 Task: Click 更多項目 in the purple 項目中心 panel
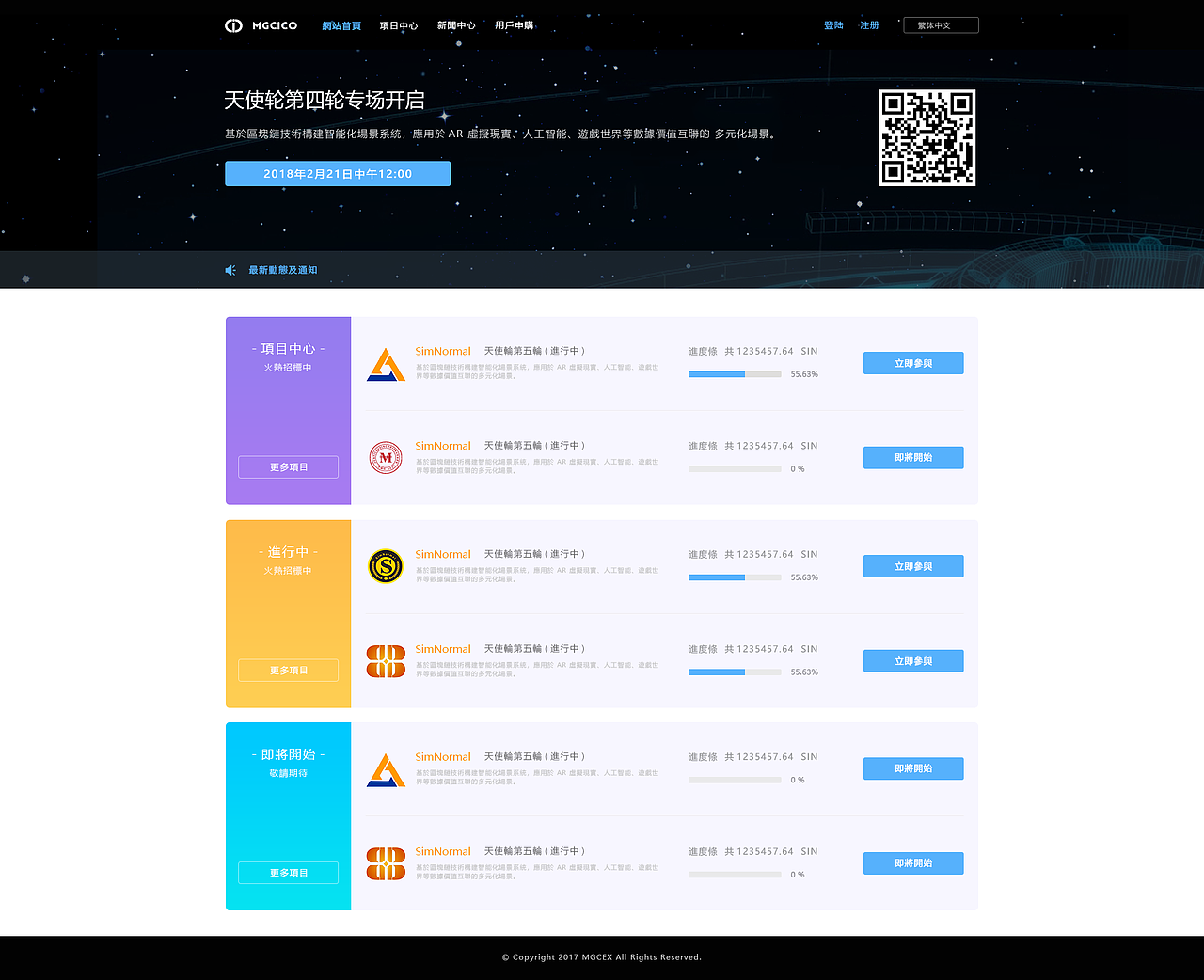pyautogui.click(x=289, y=467)
